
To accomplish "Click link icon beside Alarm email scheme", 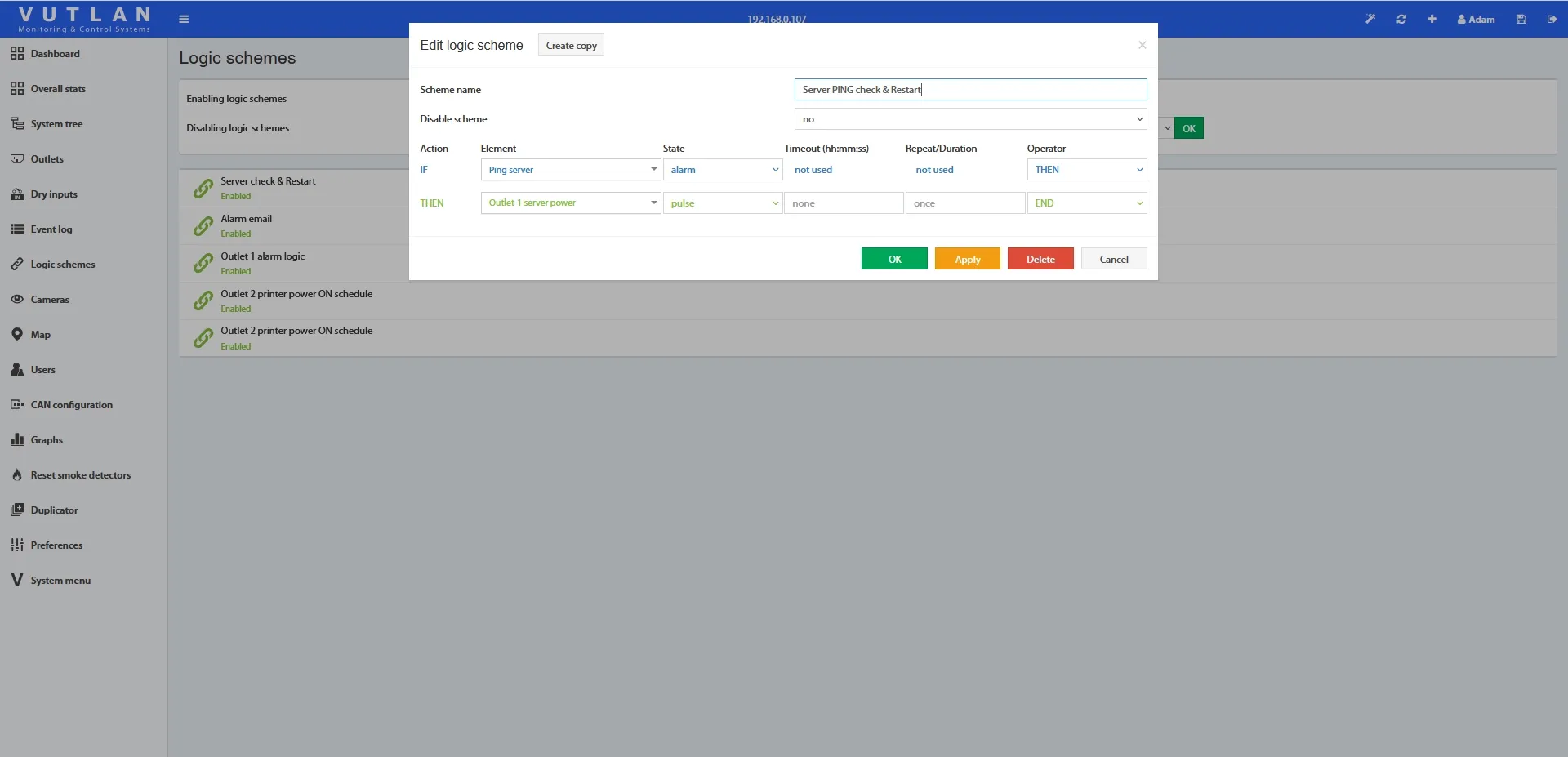I will coord(203,226).
